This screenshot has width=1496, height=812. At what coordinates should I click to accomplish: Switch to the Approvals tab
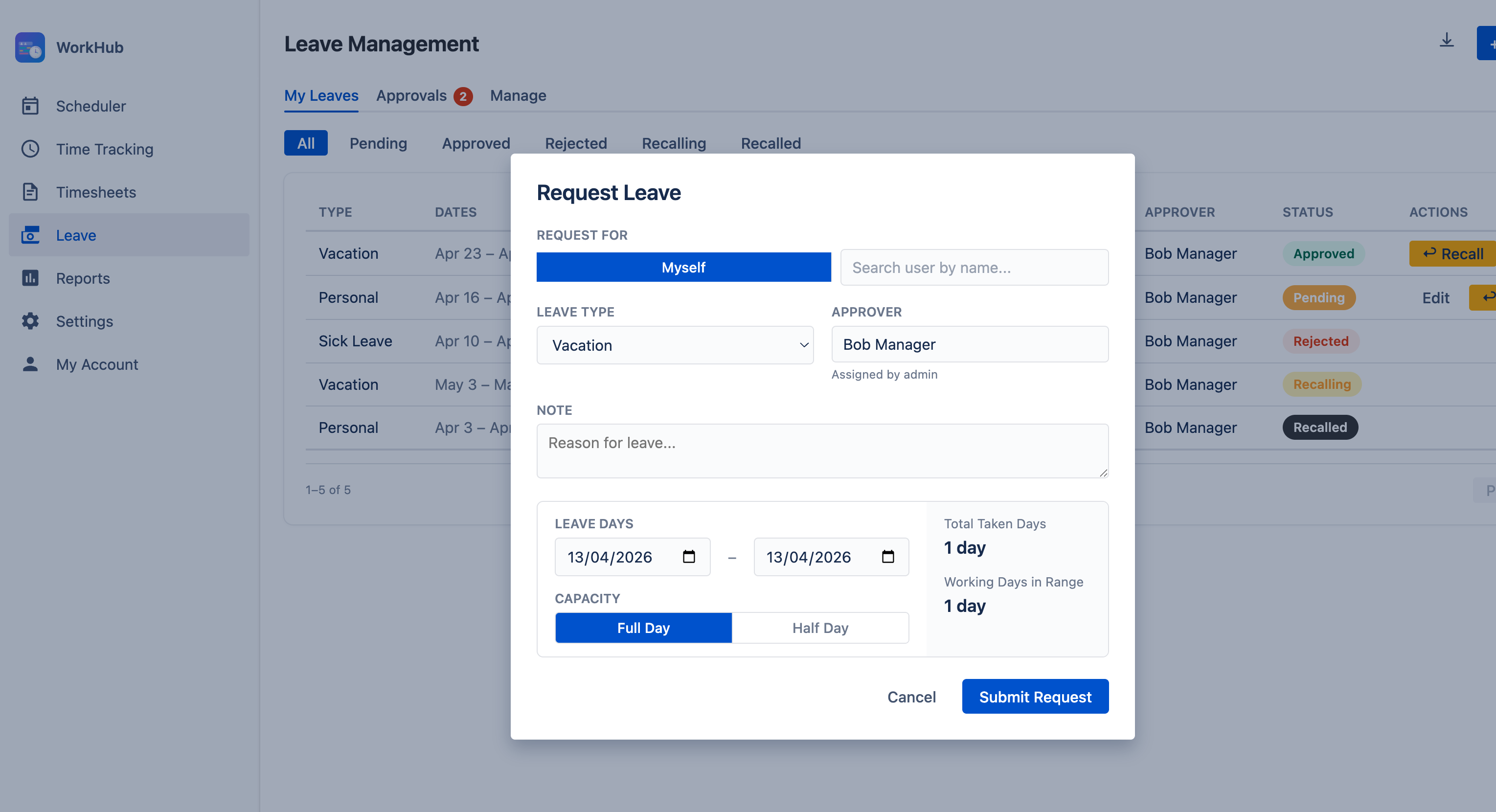point(412,96)
